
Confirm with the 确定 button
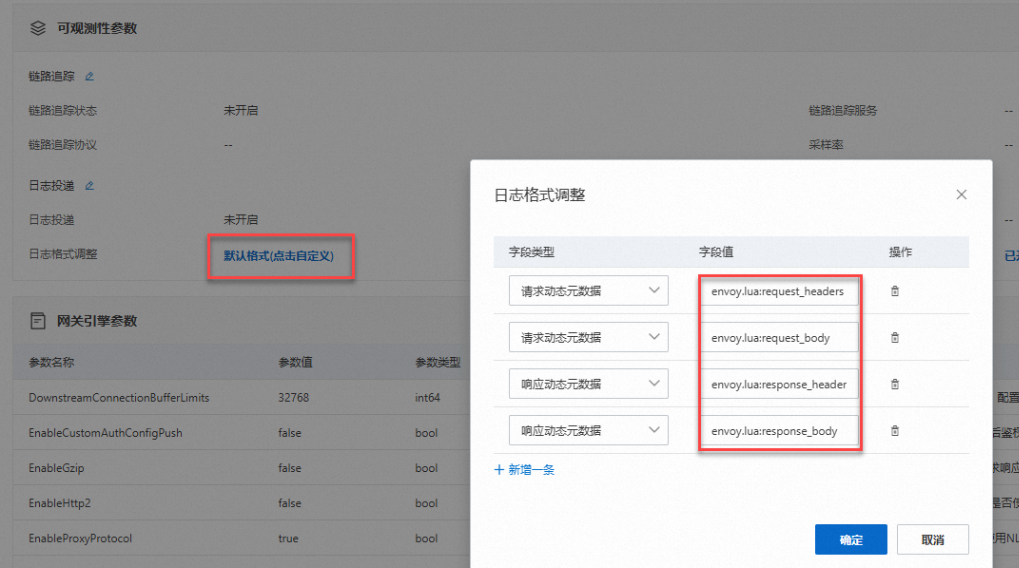851,539
